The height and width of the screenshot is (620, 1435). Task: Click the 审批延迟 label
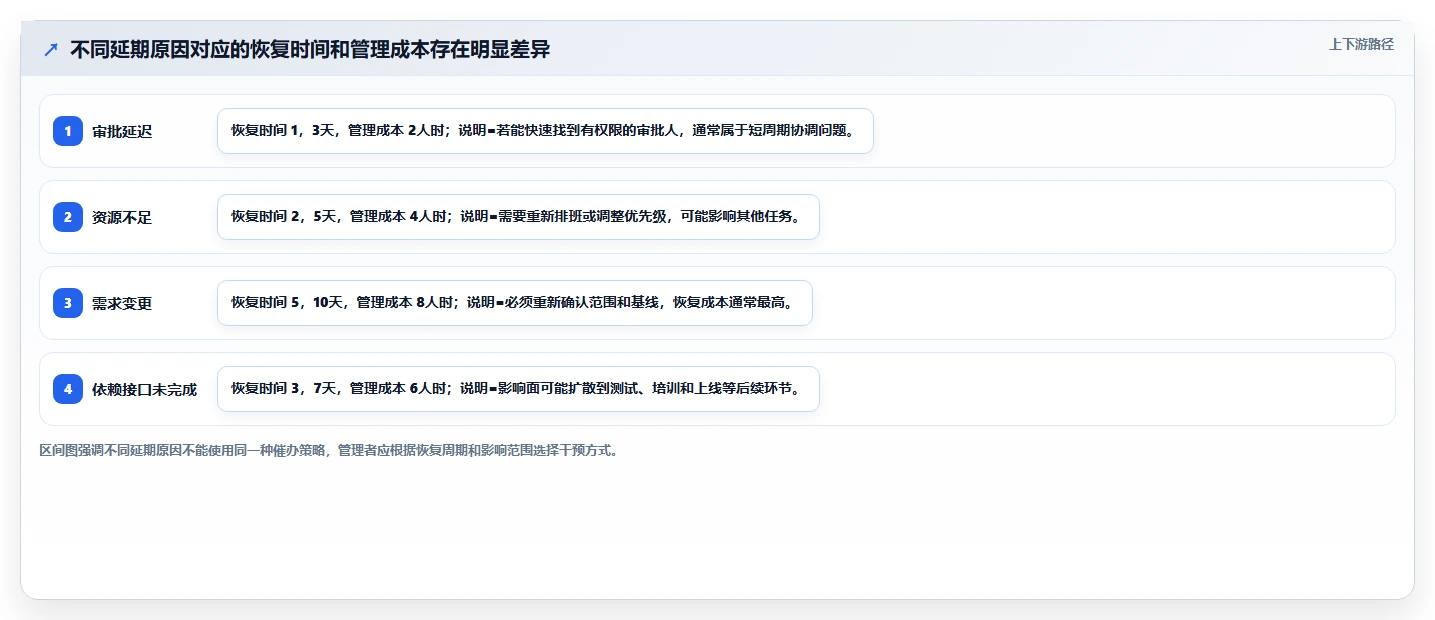pos(122,131)
